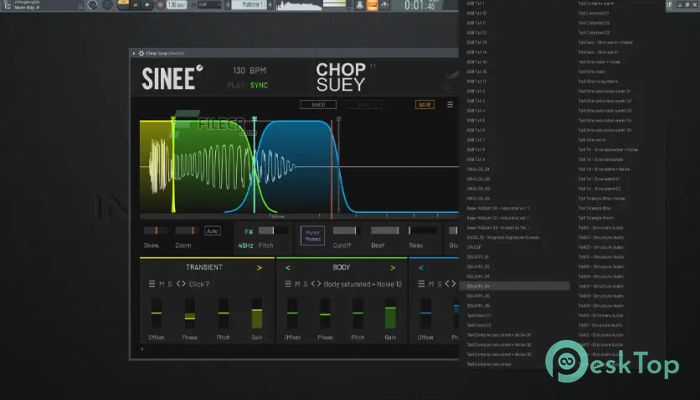Click the teal body-tail crossfade marker
700x400 pixels.
tap(254, 164)
